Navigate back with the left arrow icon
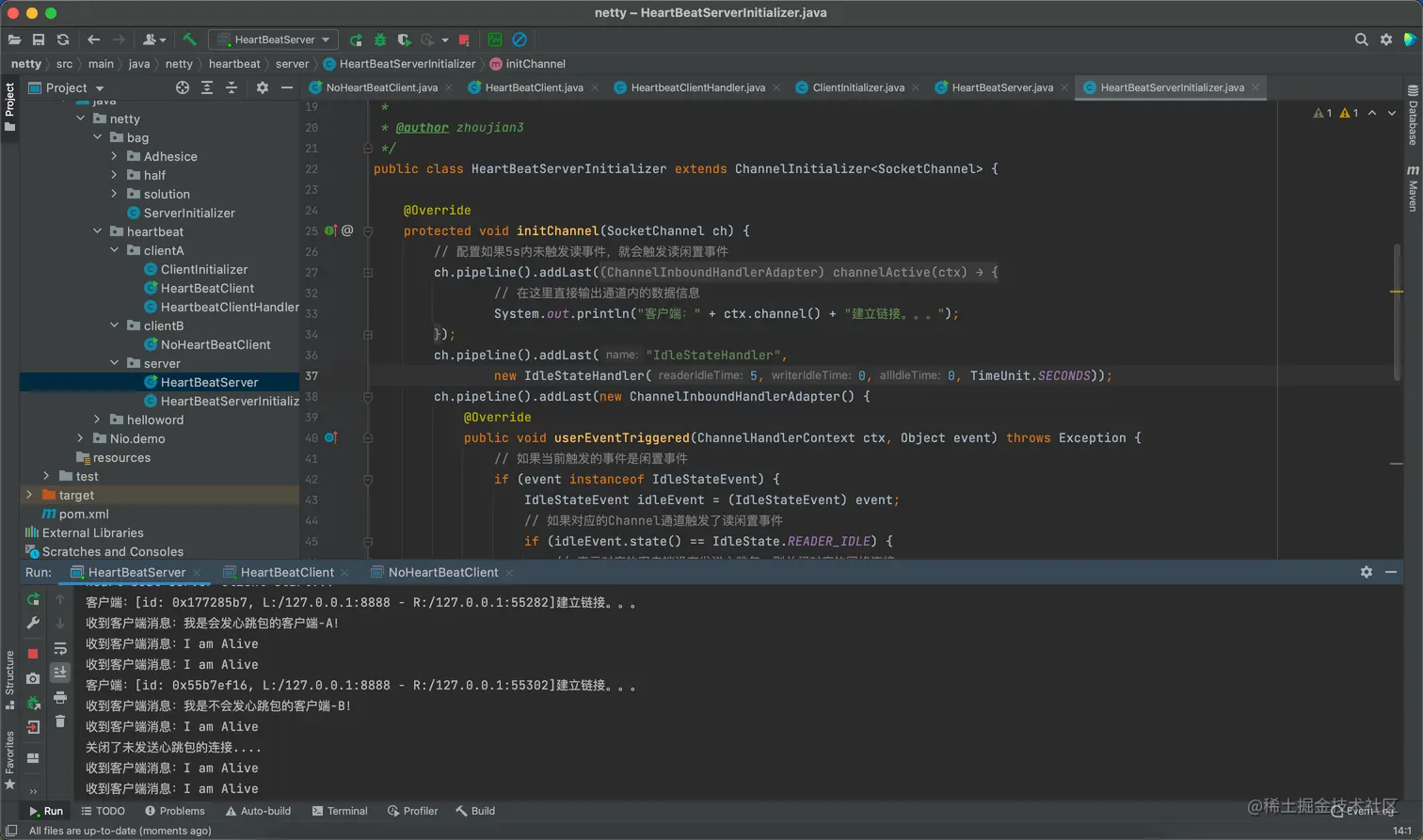1423x840 pixels. click(93, 40)
